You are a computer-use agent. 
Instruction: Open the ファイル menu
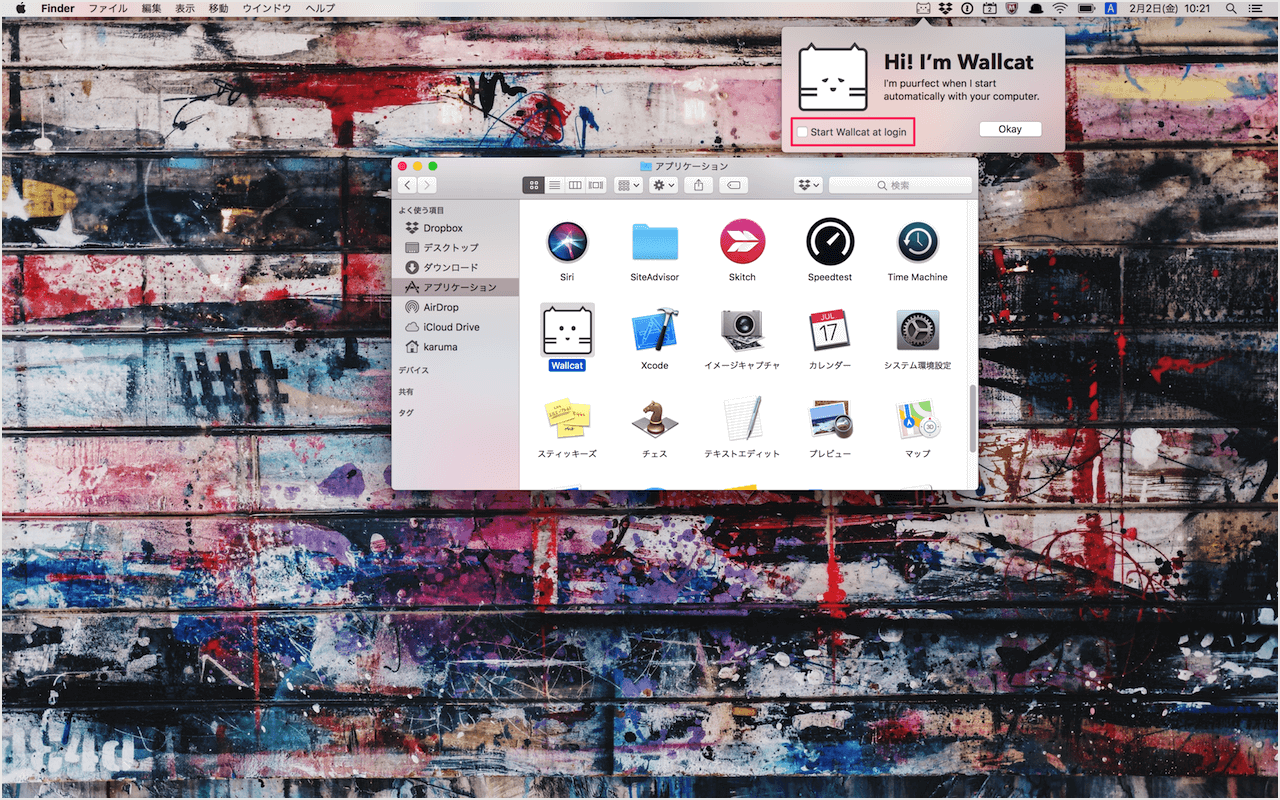(x=108, y=8)
